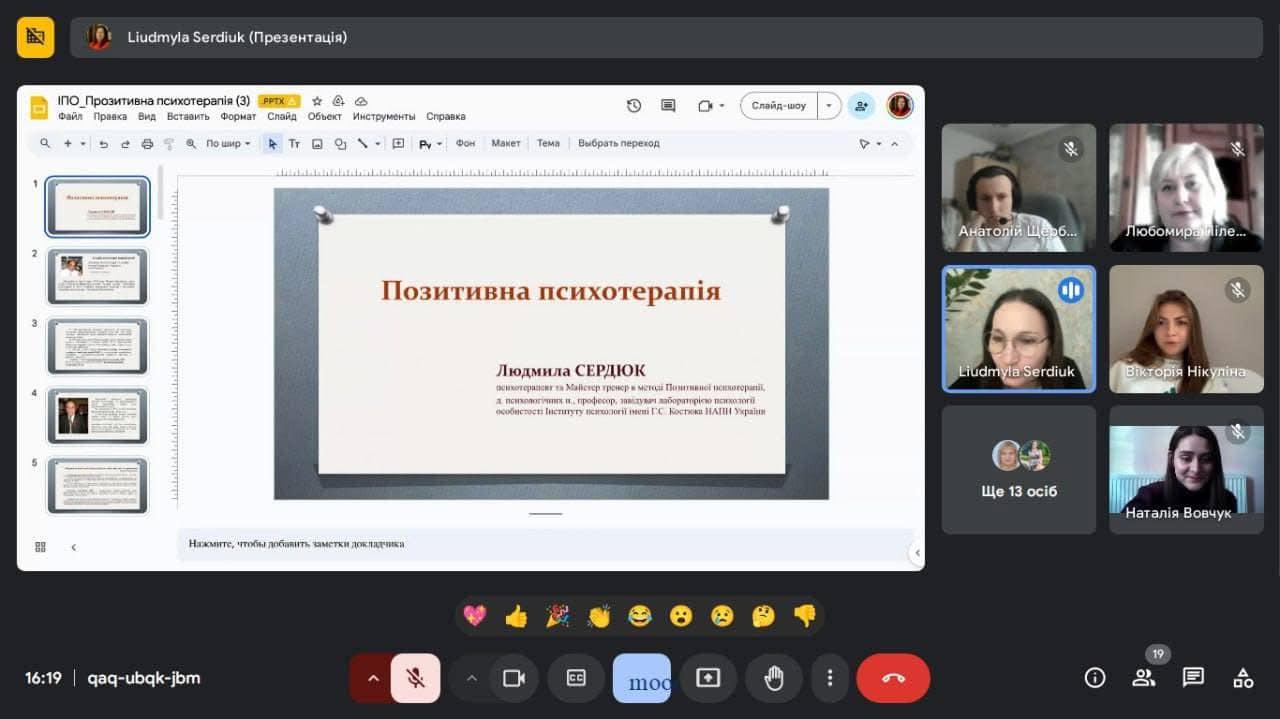Screen dimensions: 1280x719
Task: Expand audio settings arrow beside microphone
Action: point(373,678)
